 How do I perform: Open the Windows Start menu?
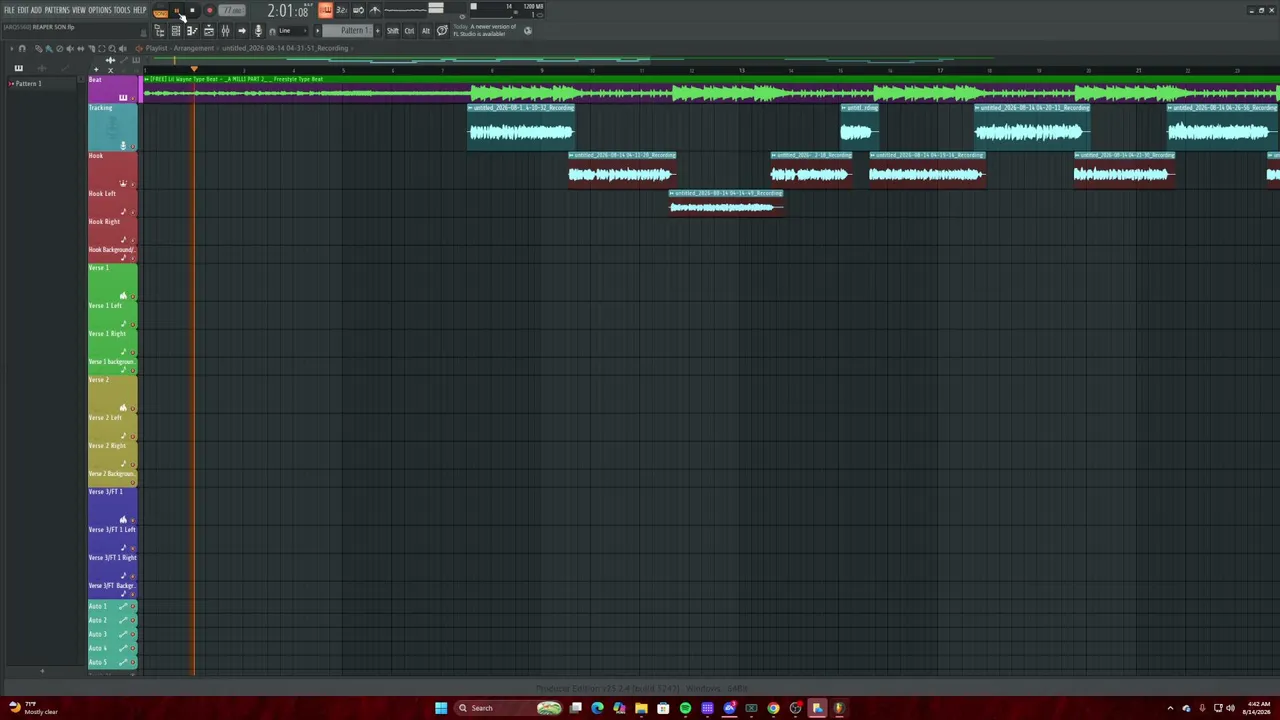tap(440, 708)
